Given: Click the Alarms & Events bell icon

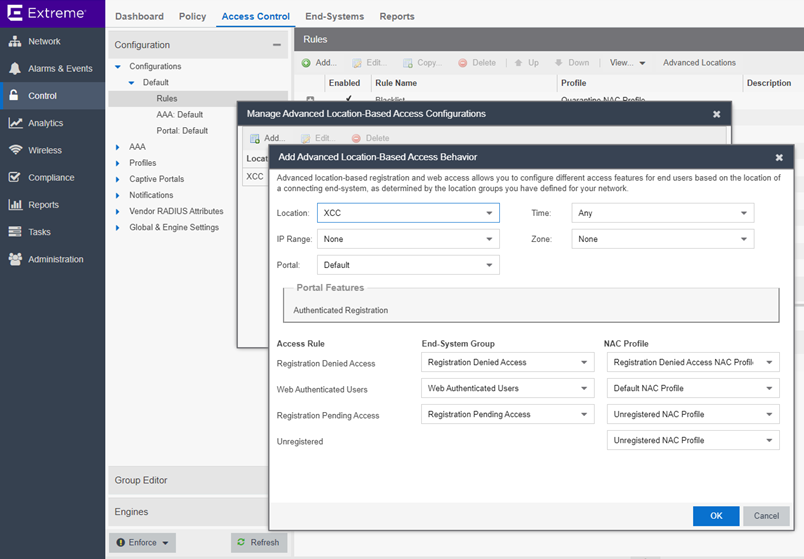Looking at the screenshot, I should tap(15, 69).
